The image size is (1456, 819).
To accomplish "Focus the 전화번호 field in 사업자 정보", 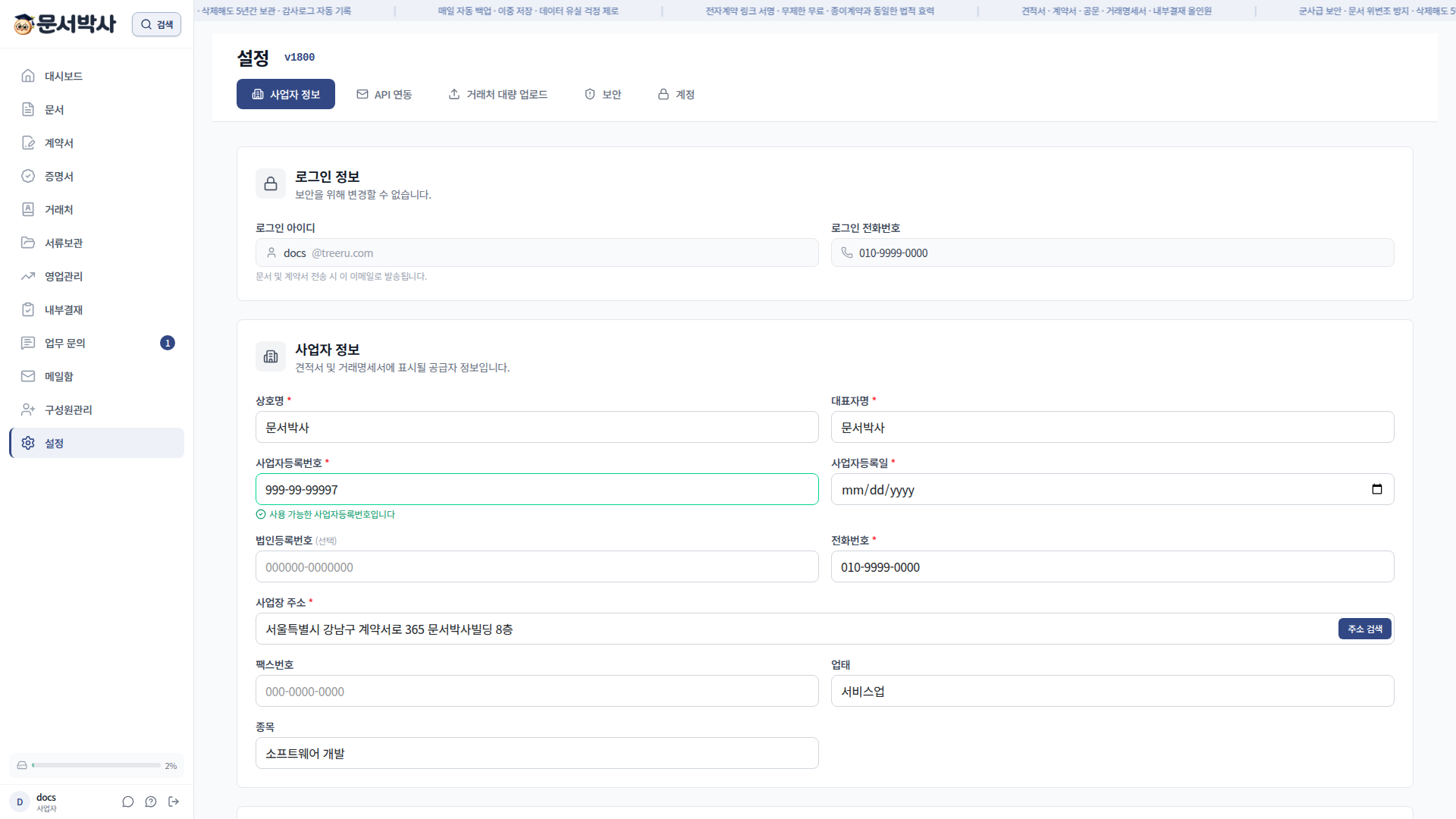I will (x=1112, y=566).
